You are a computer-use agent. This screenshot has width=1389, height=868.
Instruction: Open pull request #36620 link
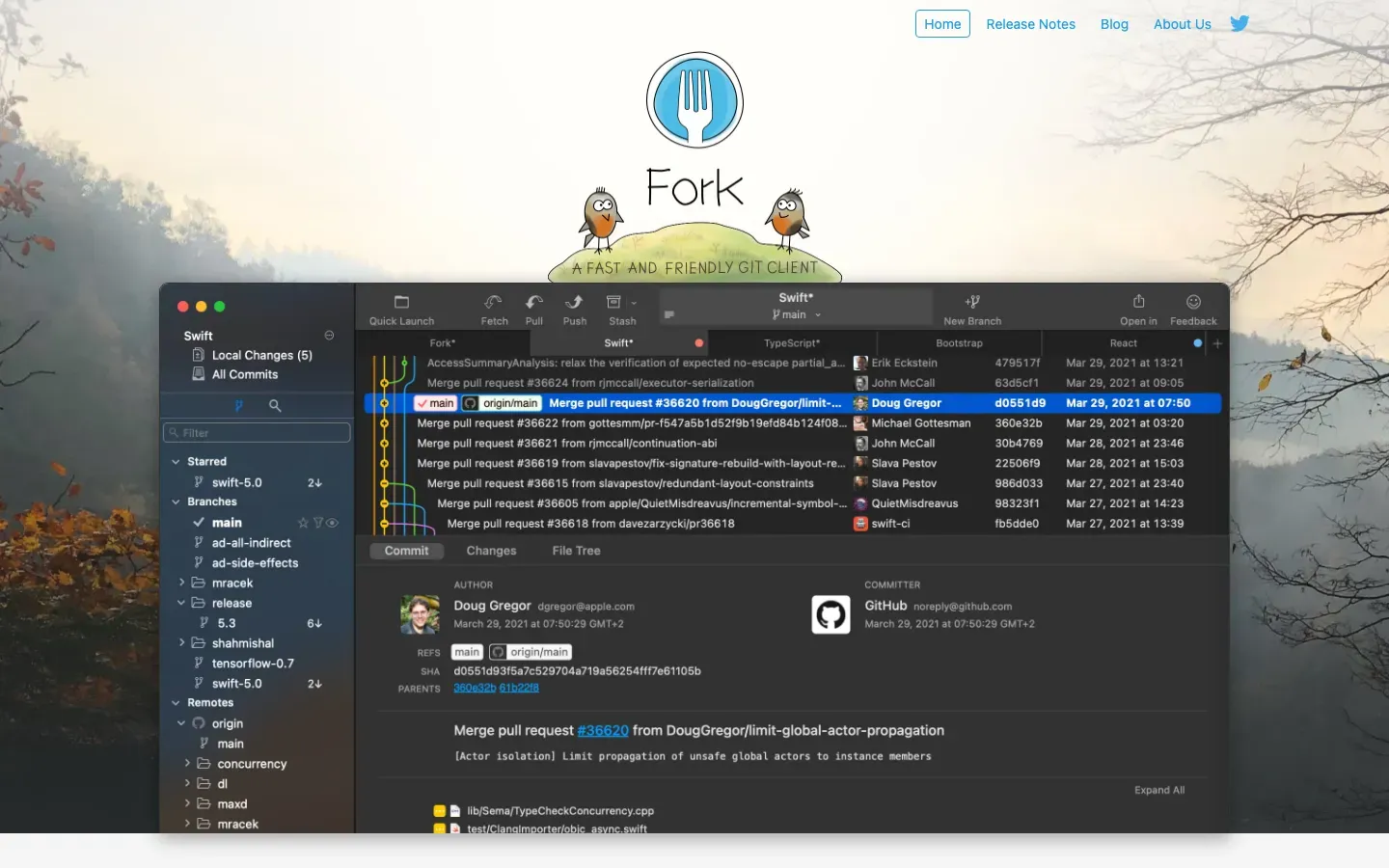pos(603,731)
